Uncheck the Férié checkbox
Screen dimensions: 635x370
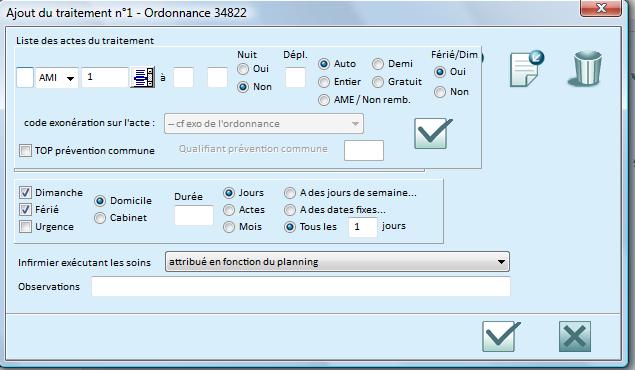pos(25,210)
